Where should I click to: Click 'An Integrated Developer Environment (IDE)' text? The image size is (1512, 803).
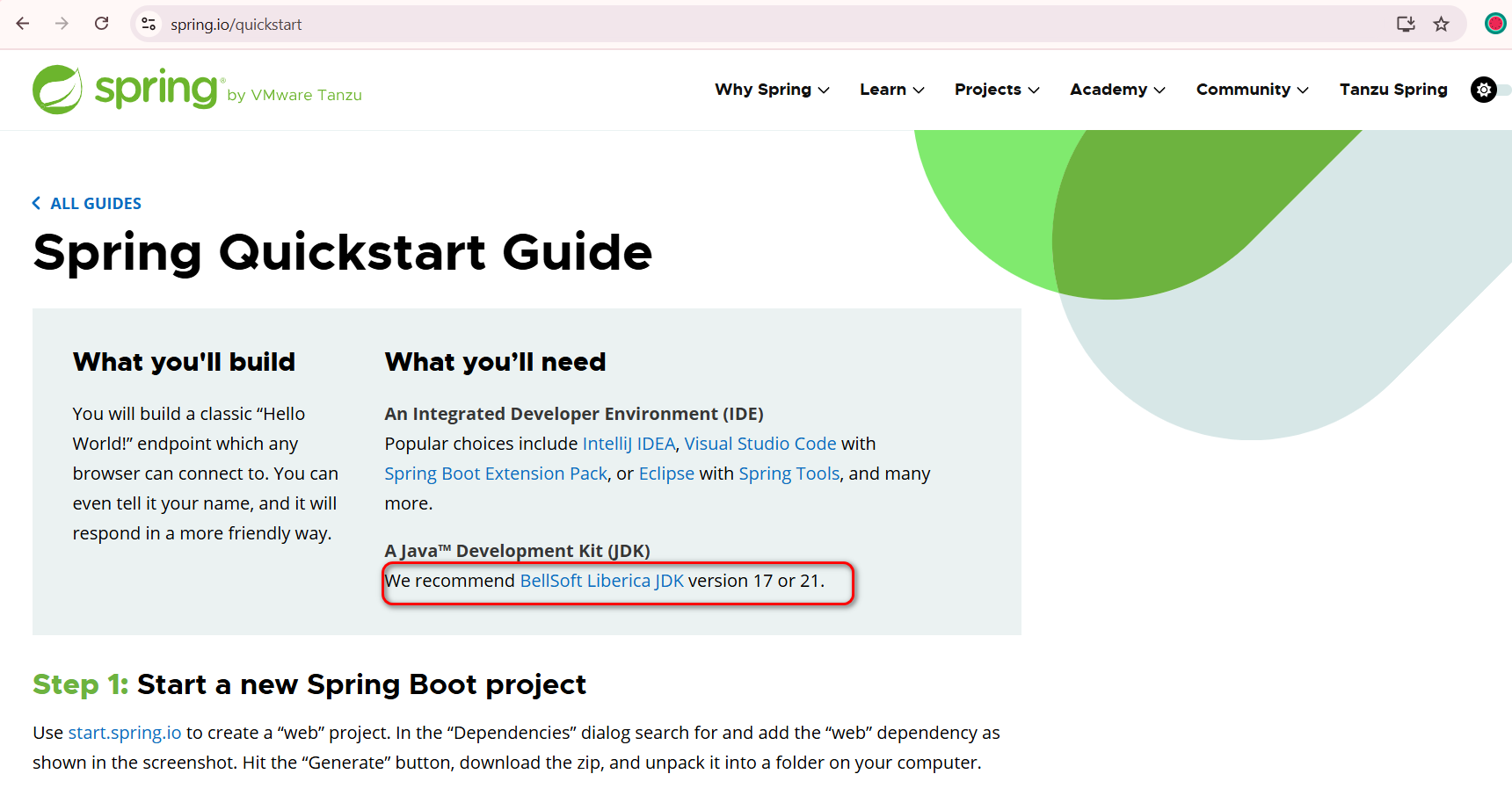pos(574,414)
